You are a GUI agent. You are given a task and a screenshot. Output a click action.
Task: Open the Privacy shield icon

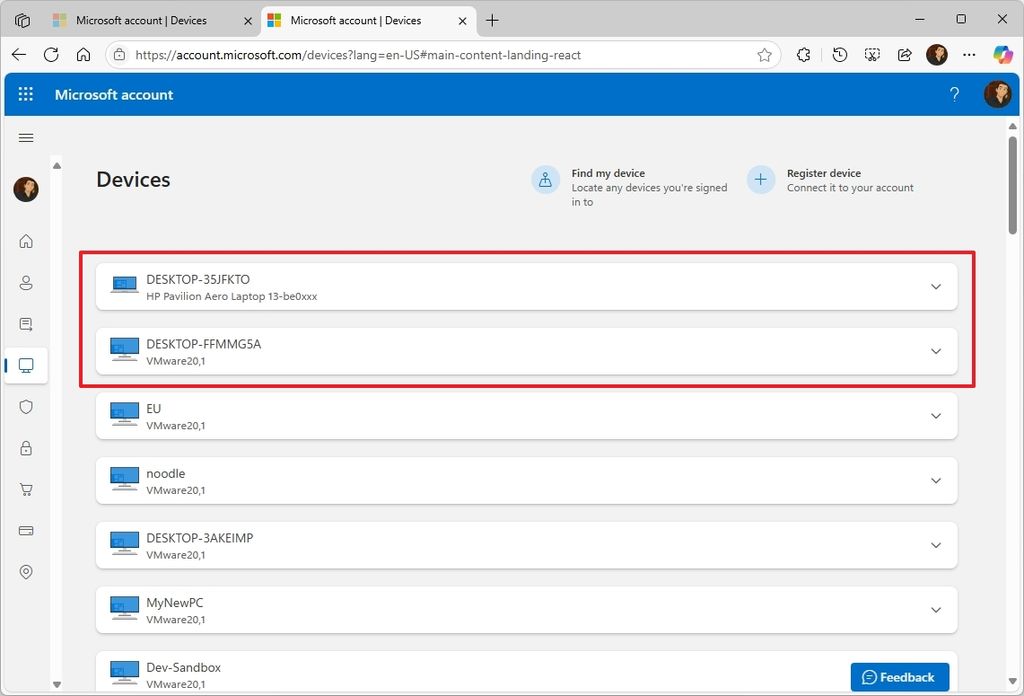click(x=26, y=407)
